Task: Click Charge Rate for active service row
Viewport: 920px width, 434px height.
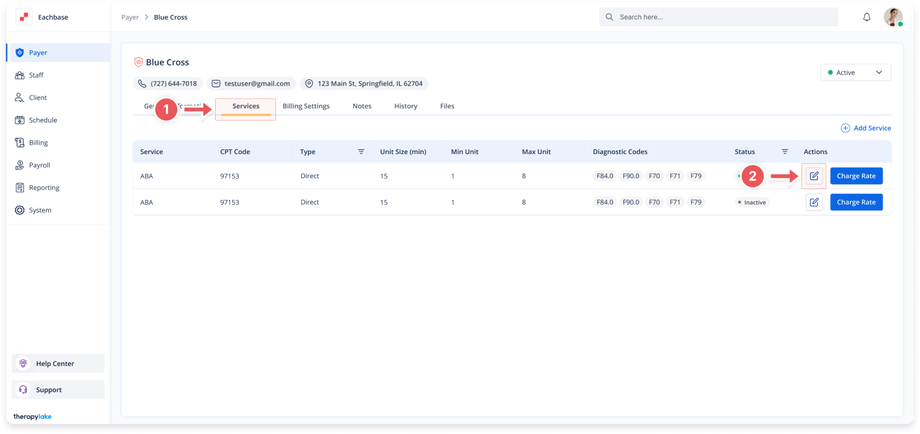Action: [856, 176]
